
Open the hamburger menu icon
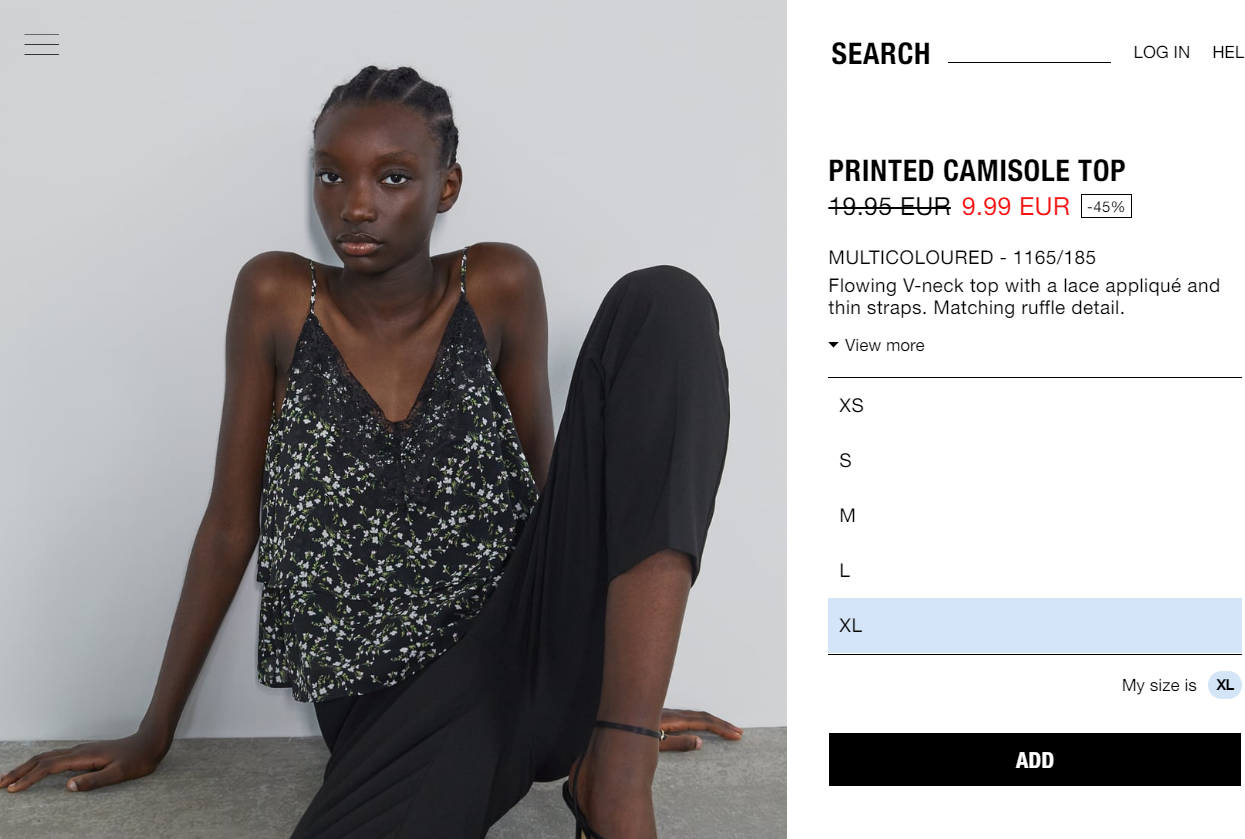[x=42, y=45]
